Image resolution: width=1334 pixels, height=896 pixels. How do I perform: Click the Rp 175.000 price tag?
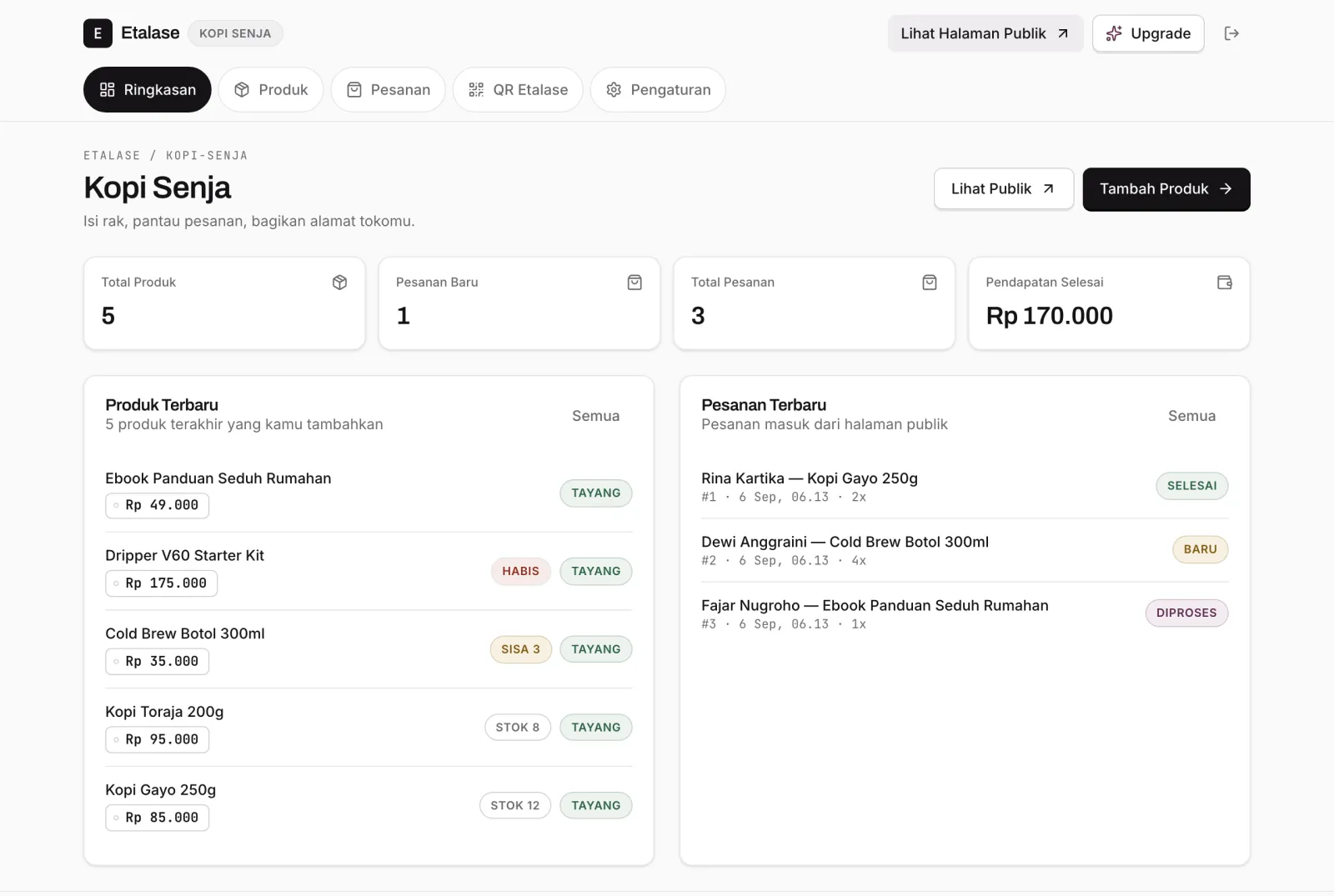click(162, 583)
